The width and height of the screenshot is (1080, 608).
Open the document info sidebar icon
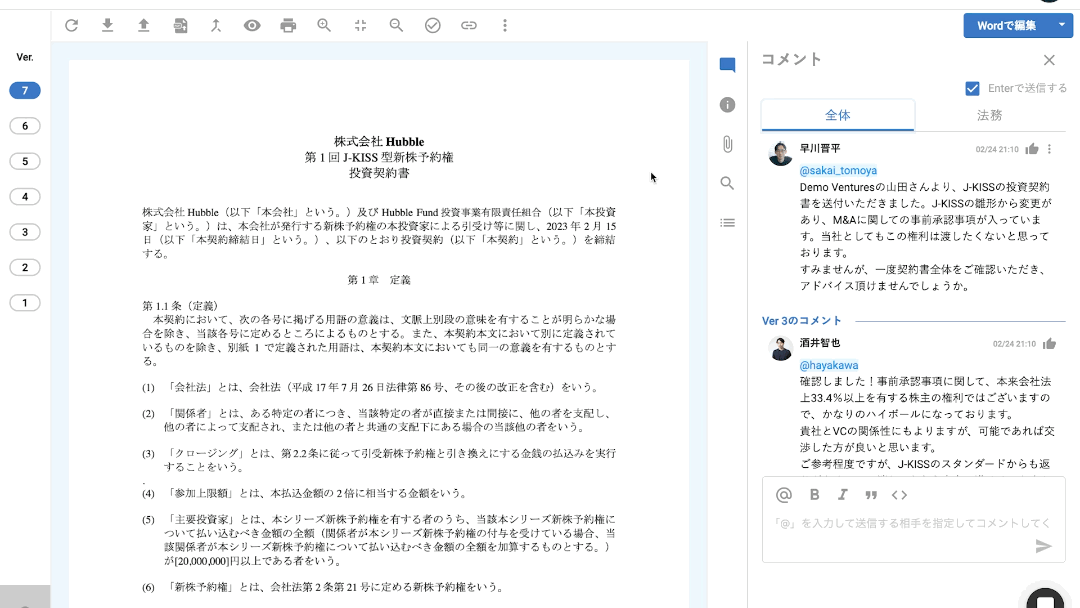click(x=727, y=105)
